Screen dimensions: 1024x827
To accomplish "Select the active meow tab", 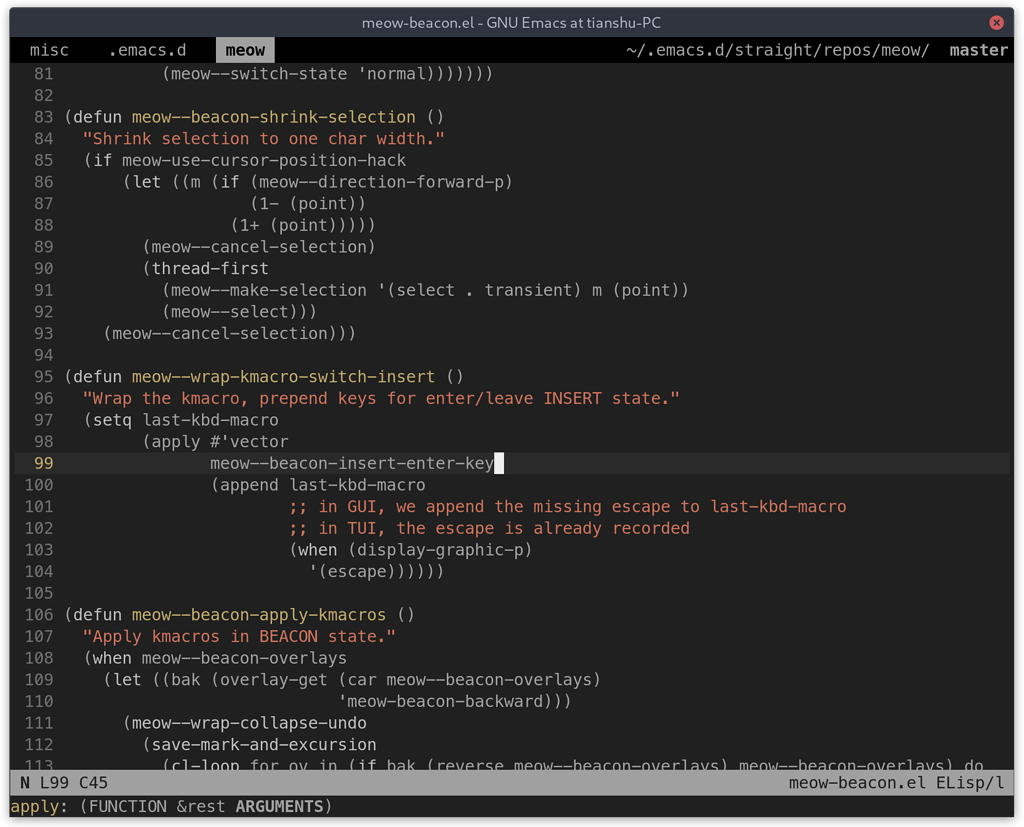I will click(244, 49).
